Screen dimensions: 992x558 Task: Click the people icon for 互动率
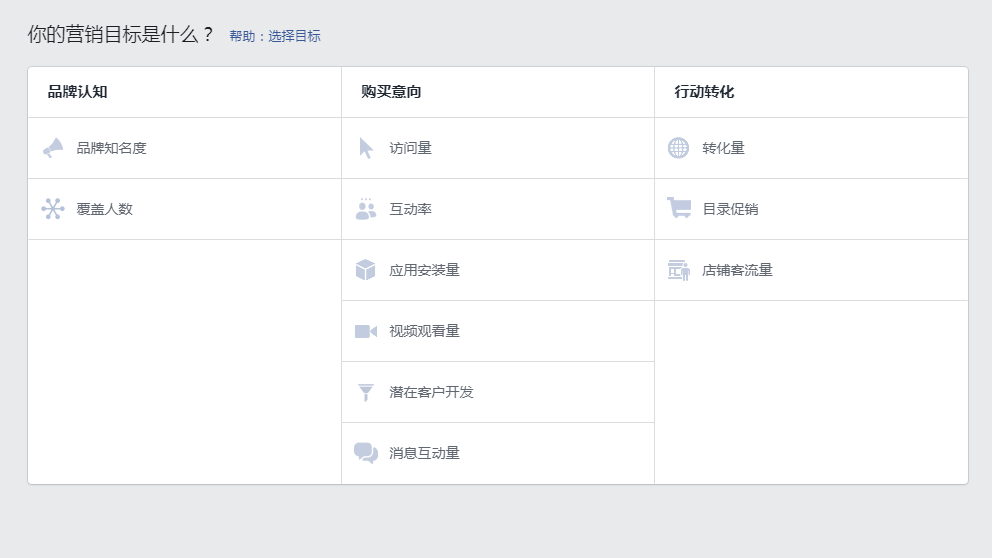(x=366, y=209)
